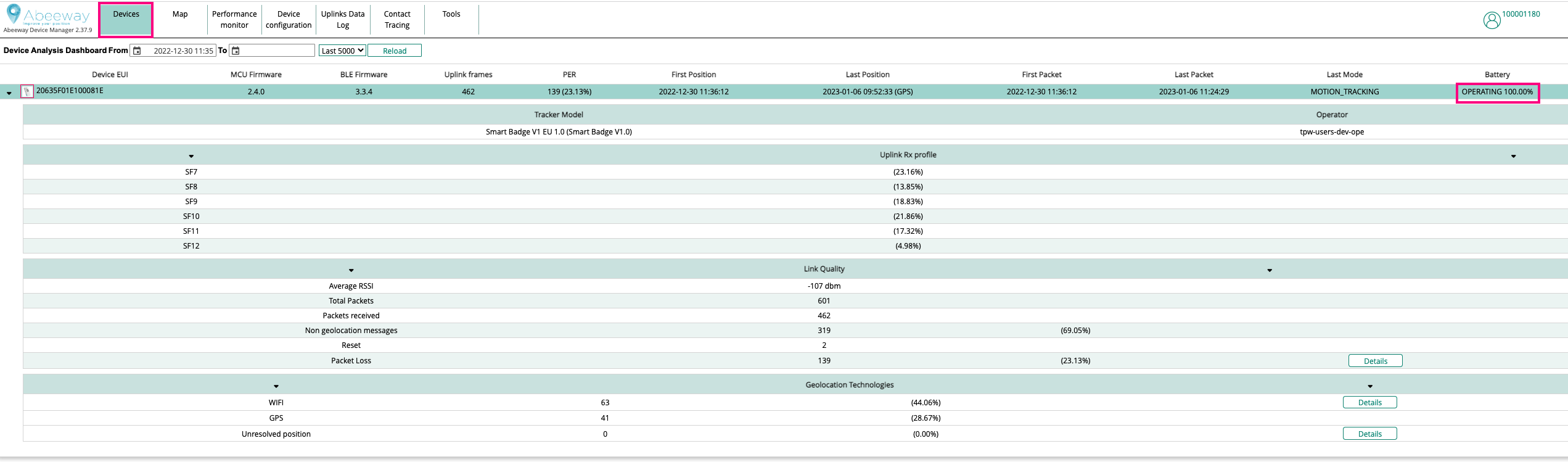
Task: Collapse Link Quality section via left arrow
Action: coord(351,270)
